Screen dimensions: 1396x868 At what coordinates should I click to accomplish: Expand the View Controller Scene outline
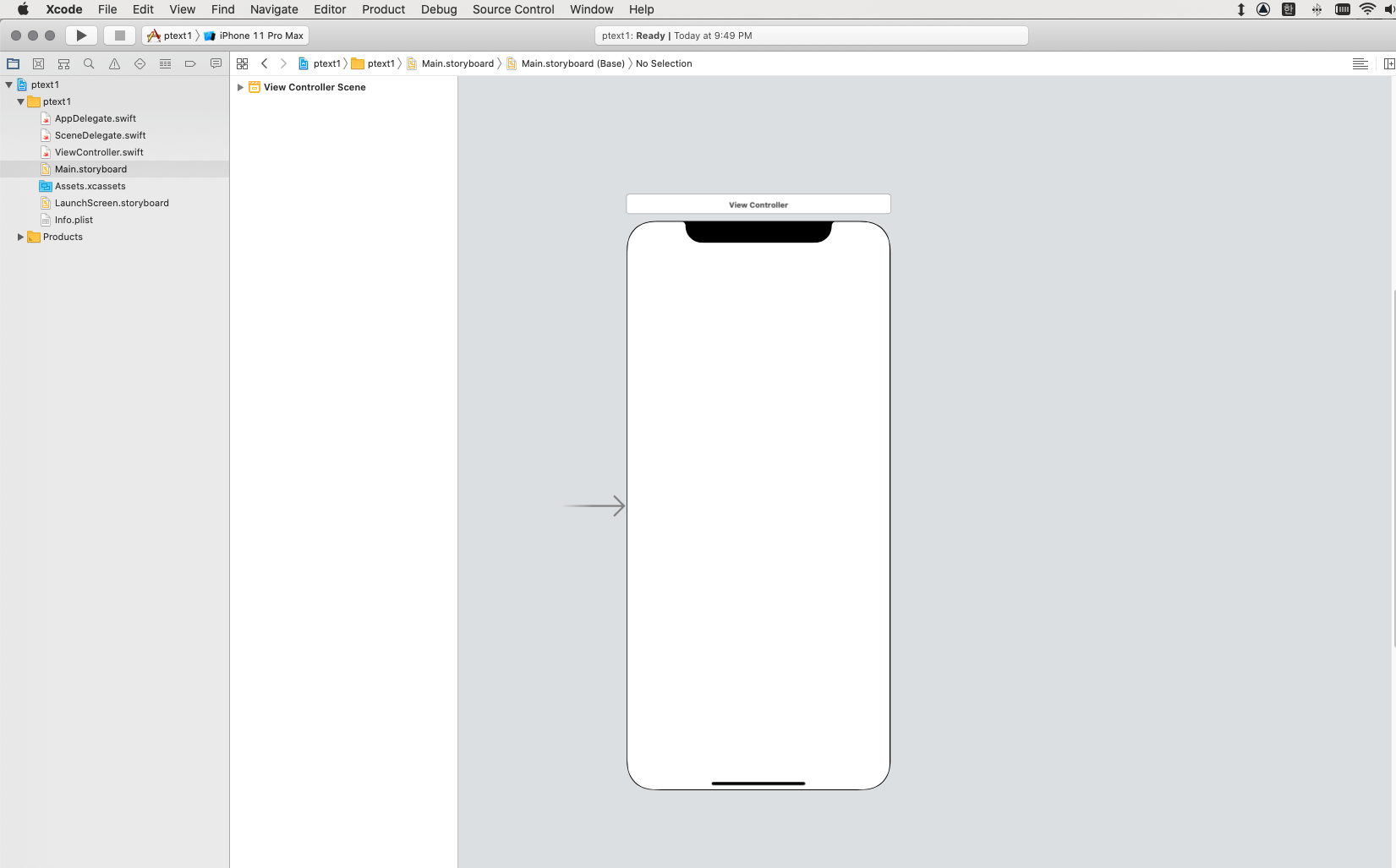click(240, 87)
